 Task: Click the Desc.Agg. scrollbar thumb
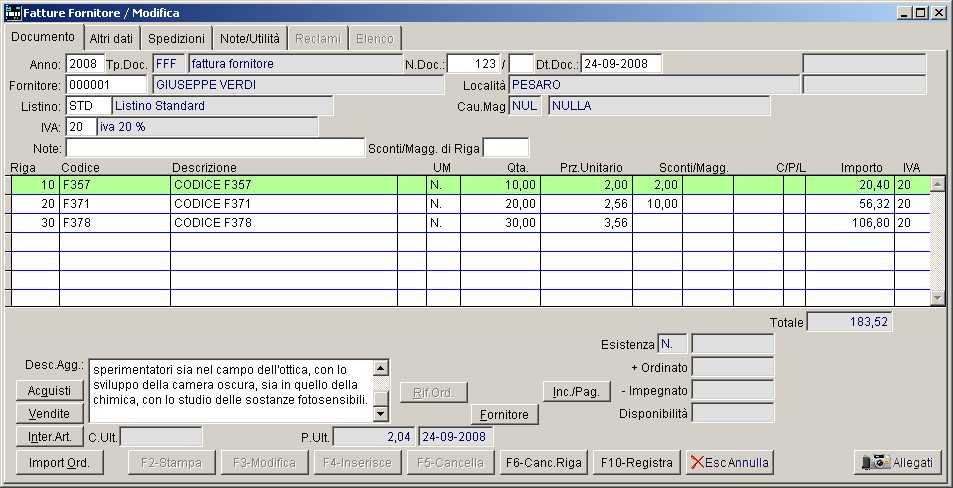point(380,398)
